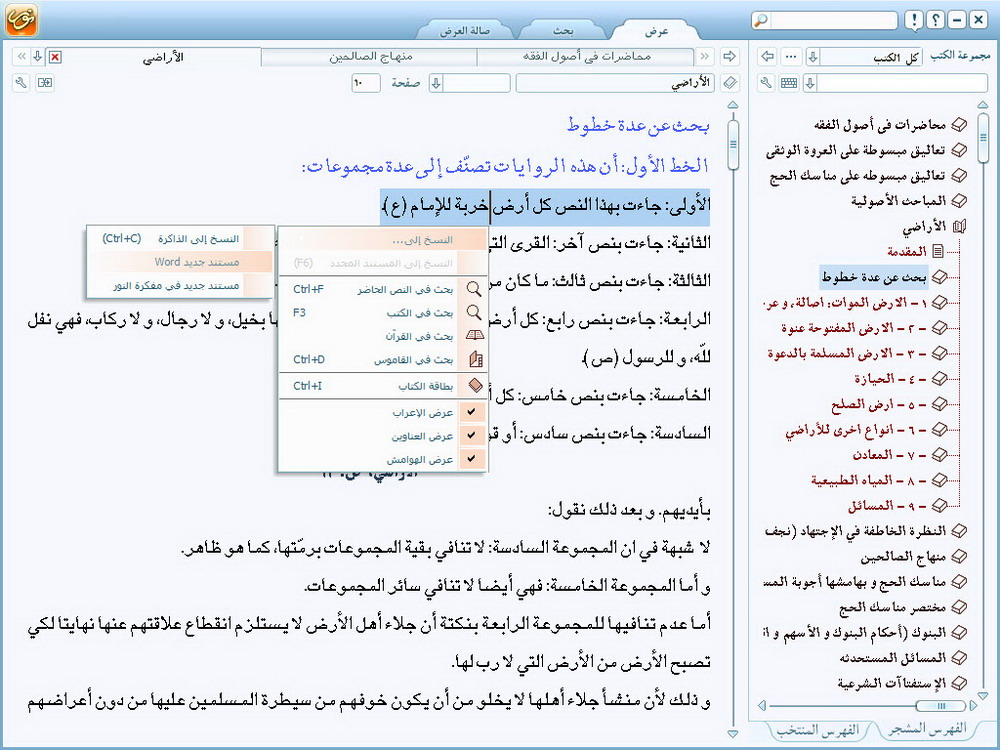Move the horizontal scroll slider under the book tree
Screen dimensions: 1000x750
pyautogui.click(x=941, y=705)
